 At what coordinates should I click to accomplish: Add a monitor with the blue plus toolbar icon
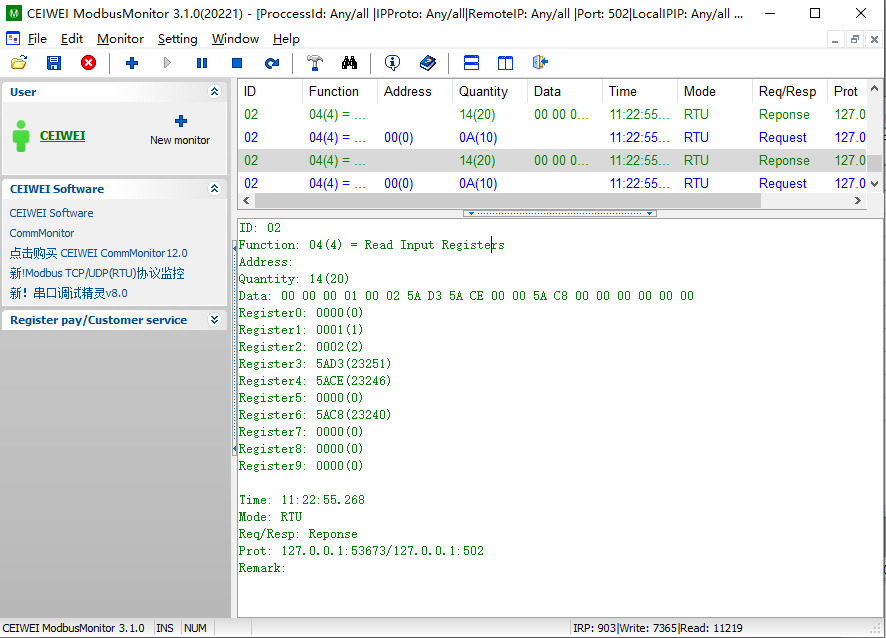click(x=132, y=63)
